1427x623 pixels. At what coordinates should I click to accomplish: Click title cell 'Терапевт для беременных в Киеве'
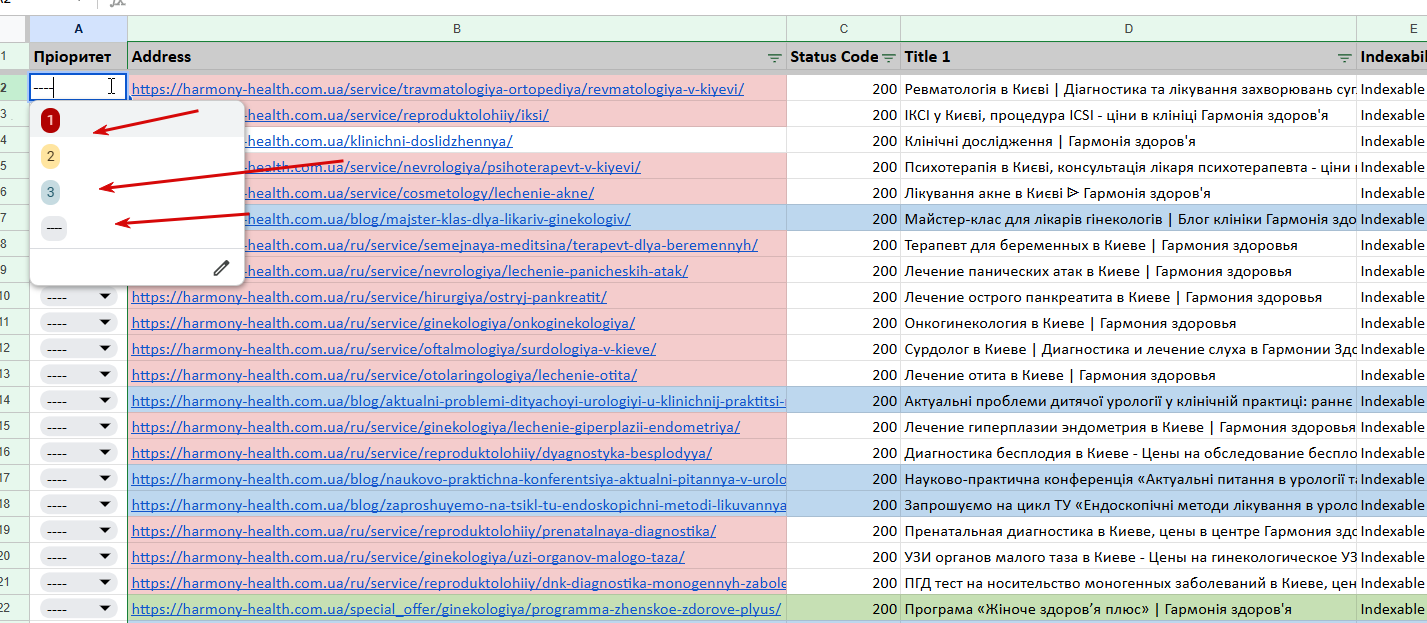1128,245
